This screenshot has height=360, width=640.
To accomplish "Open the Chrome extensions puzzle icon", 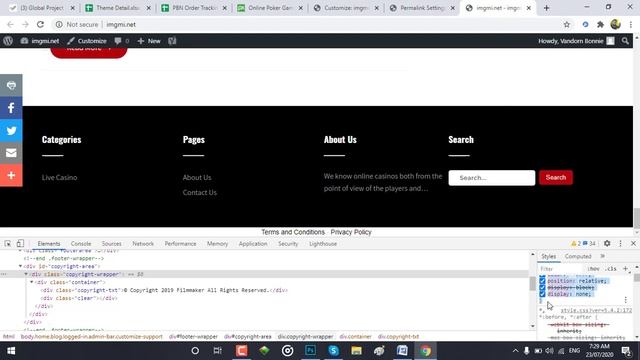I will [x=600, y=24].
